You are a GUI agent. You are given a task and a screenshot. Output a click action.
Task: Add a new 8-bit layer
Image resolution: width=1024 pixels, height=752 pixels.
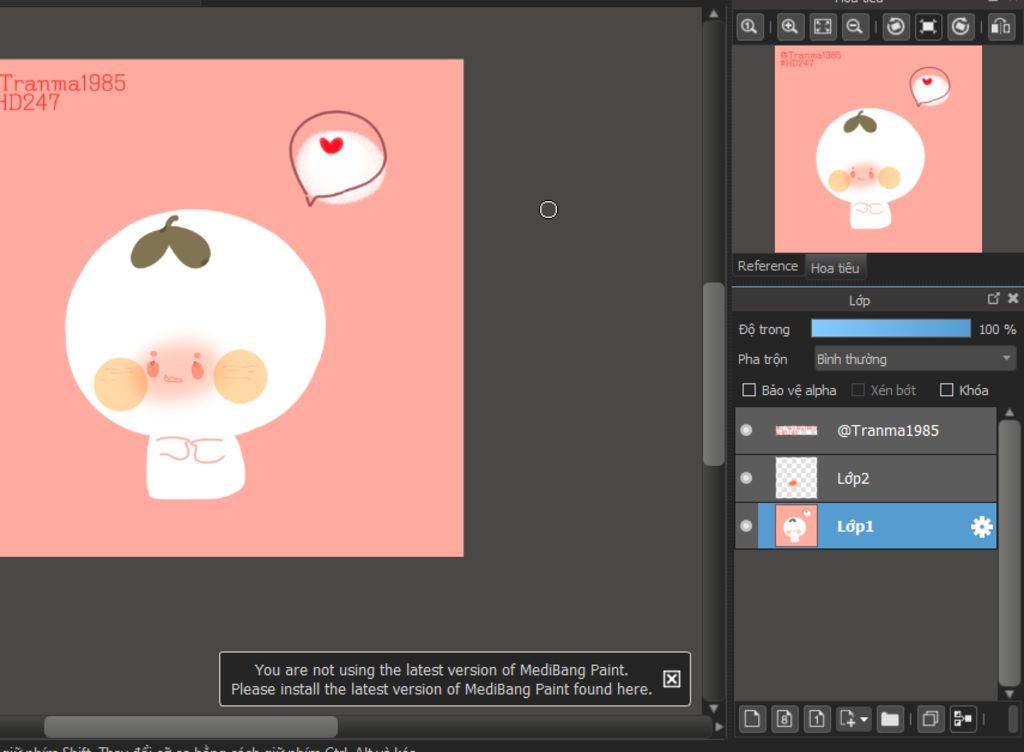(x=784, y=719)
